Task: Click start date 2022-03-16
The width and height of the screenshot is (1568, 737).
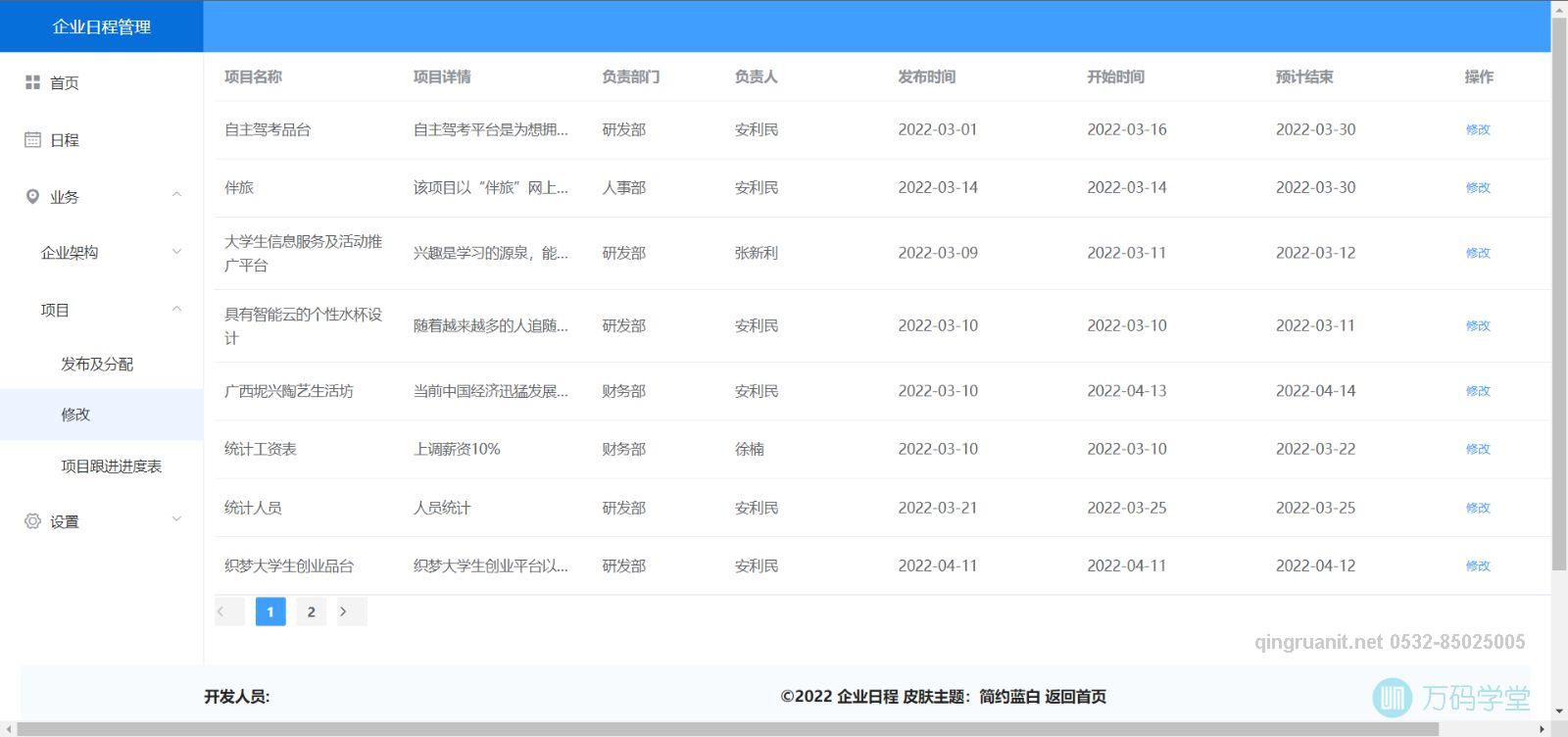Action: [x=1127, y=129]
